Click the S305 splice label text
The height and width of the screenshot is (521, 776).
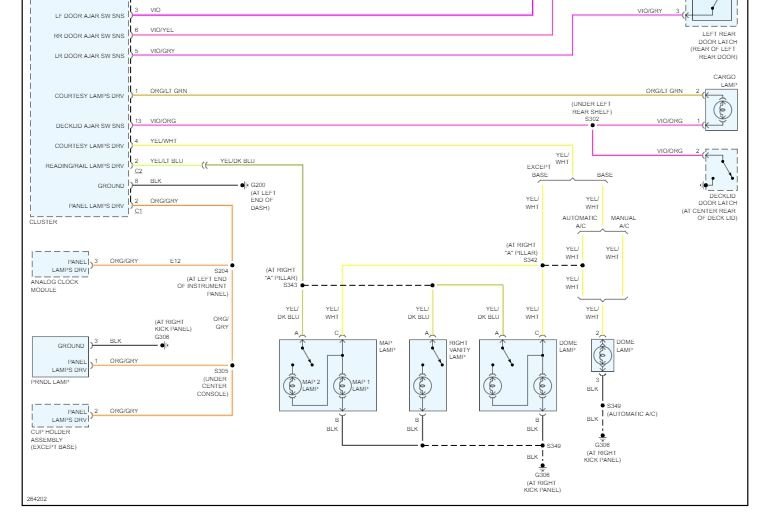tap(221, 371)
